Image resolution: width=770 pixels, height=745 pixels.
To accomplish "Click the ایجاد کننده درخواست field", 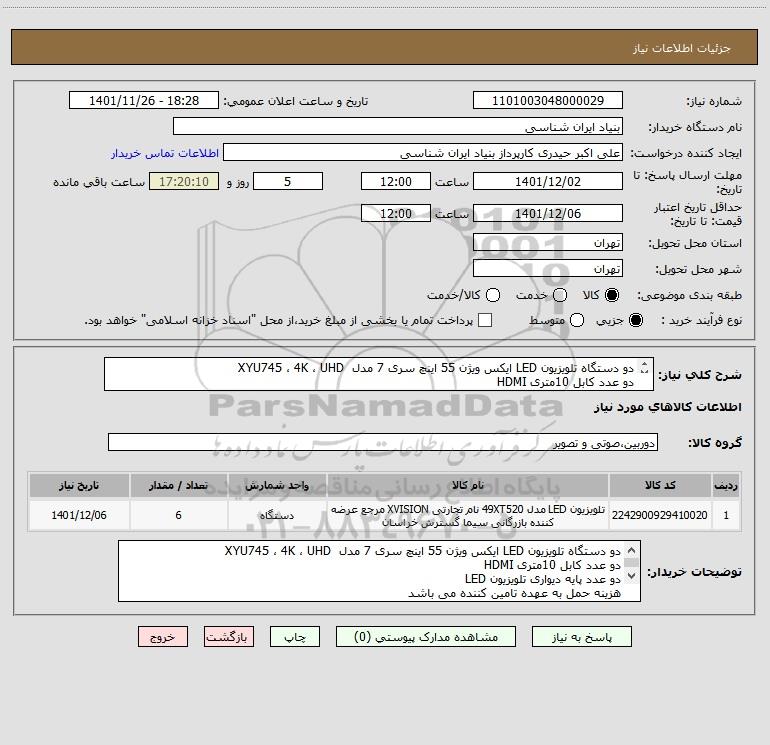I will coord(423,153).
